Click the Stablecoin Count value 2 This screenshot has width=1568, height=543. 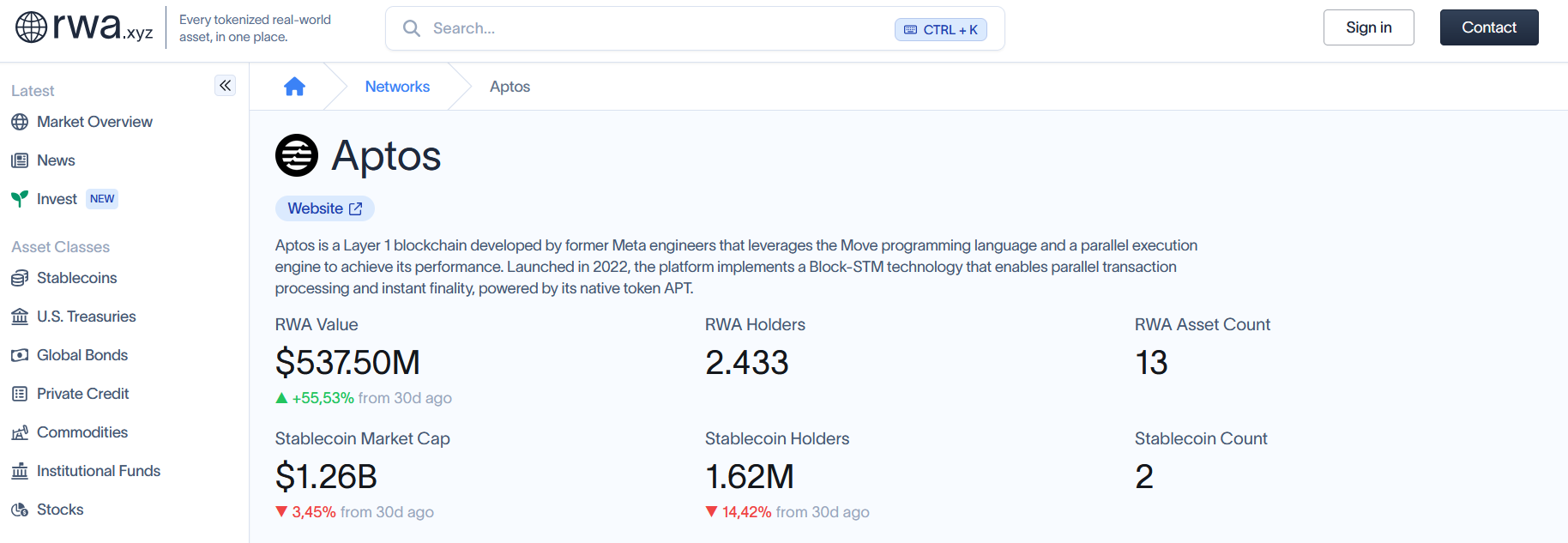pos(1144,476)
